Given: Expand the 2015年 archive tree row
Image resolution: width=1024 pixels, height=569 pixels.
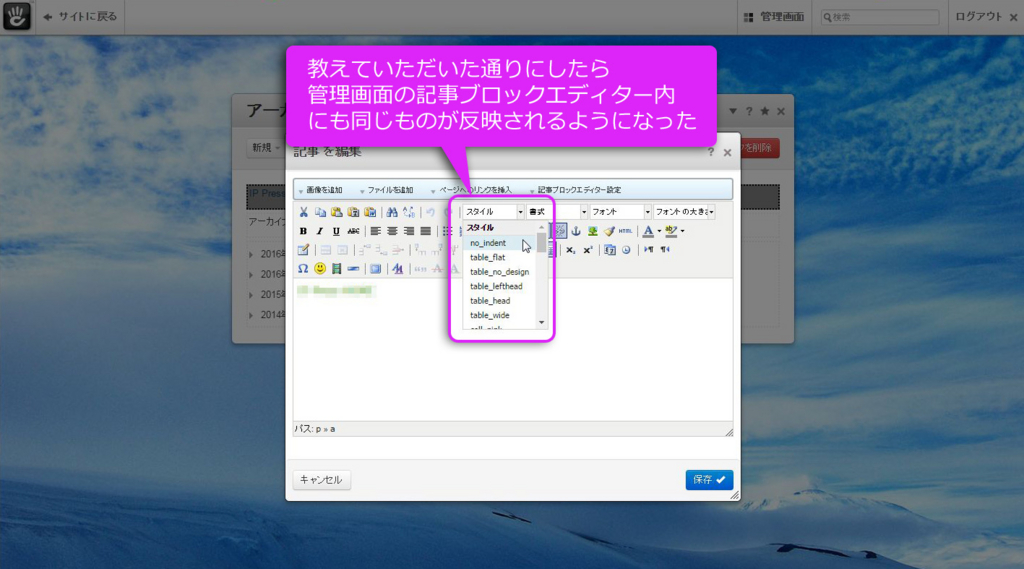Looking at the screenshot, I should tap(251, 295).
